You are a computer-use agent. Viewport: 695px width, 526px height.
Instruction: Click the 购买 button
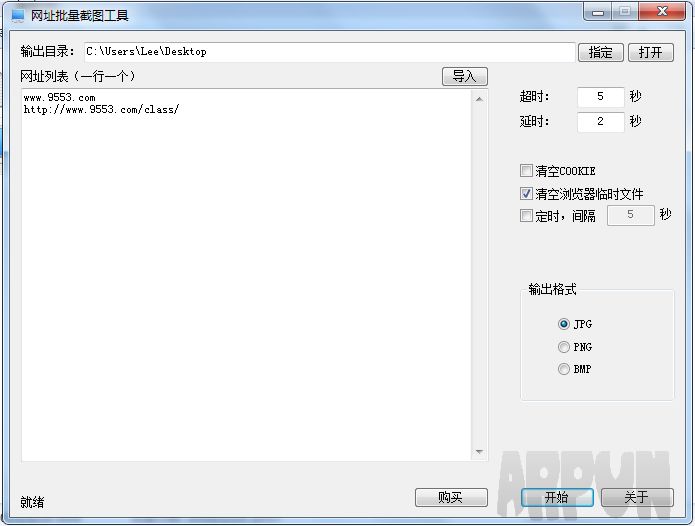tap(451, 498)
